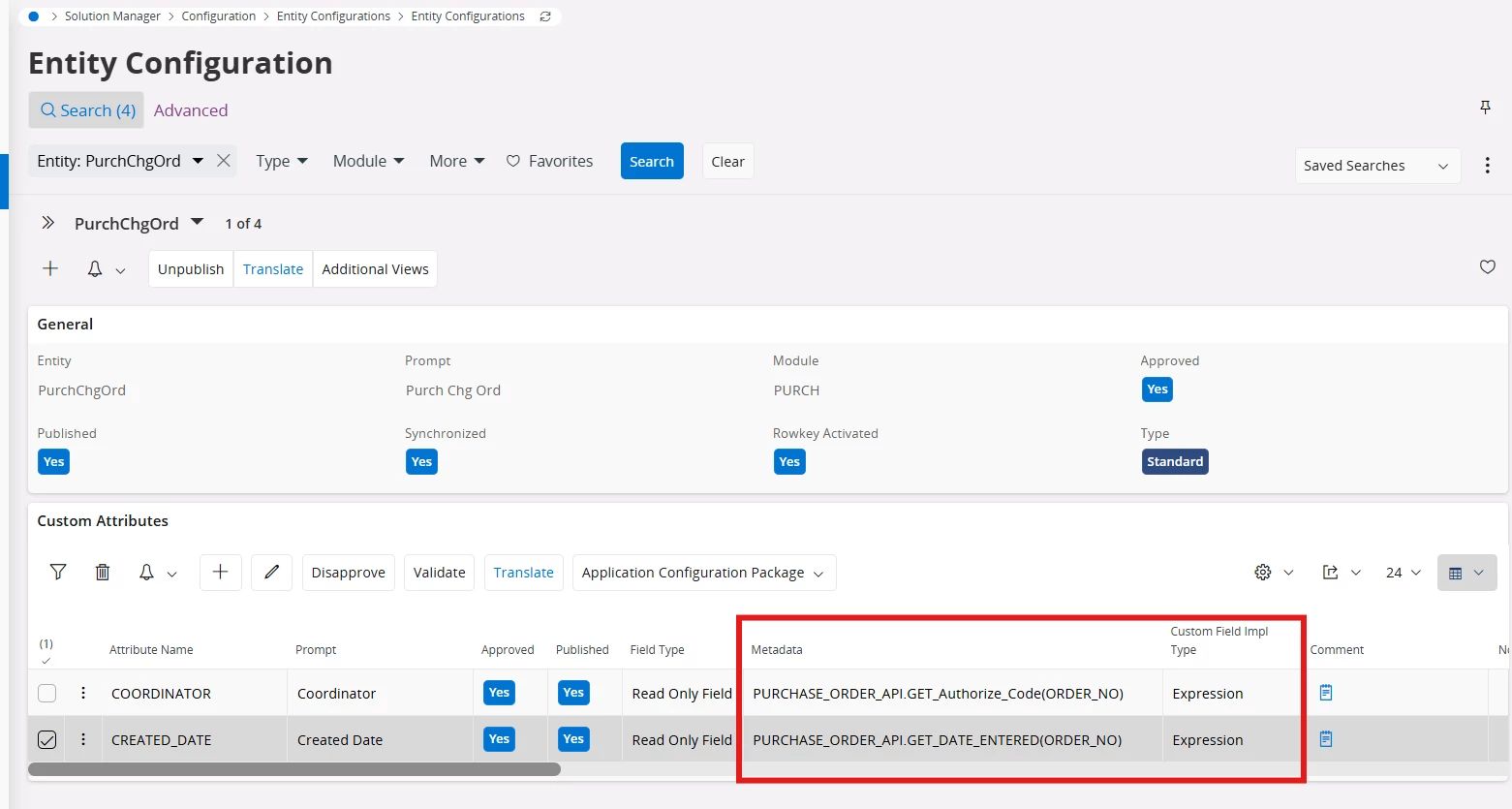
Task: Click Translate in Custom Attributes toolbar
Action: coord(524,573)
